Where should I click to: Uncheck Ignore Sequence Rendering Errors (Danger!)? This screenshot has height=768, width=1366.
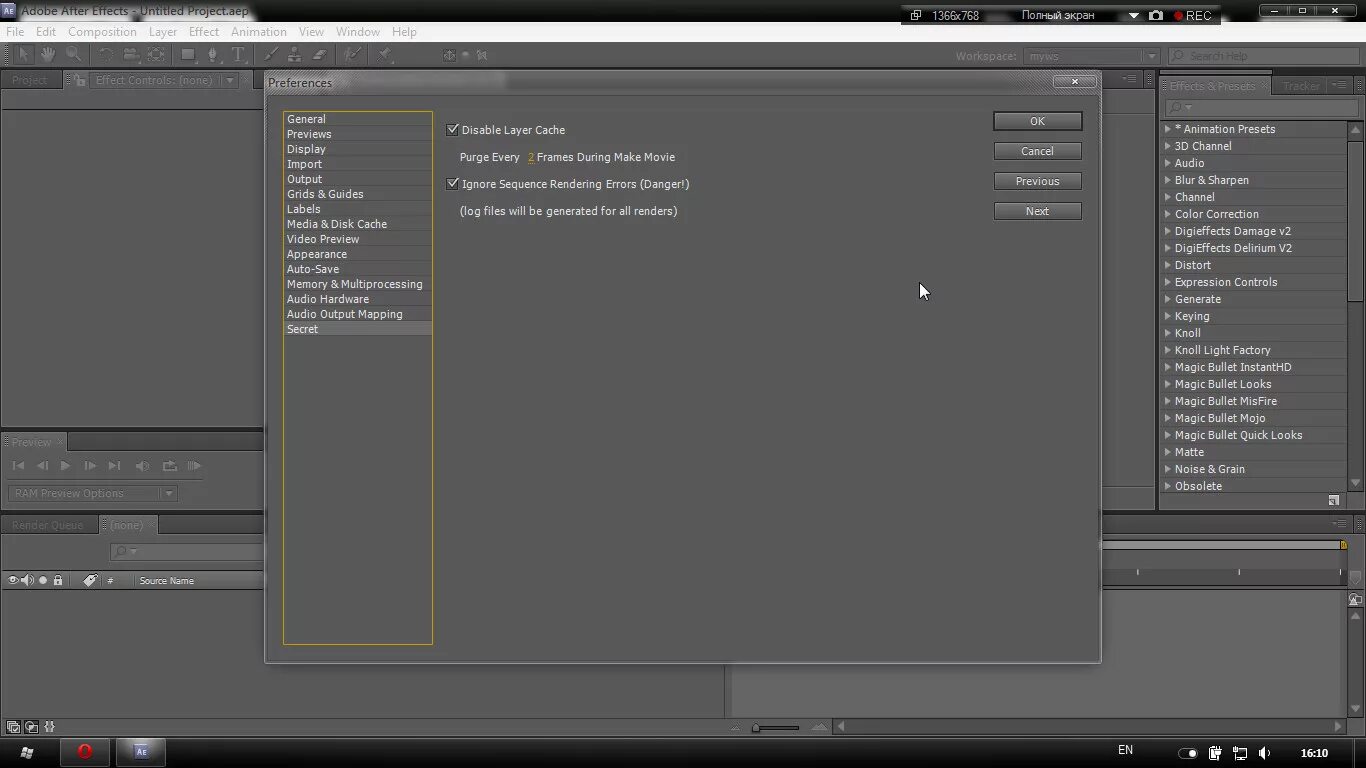[452, 183]
